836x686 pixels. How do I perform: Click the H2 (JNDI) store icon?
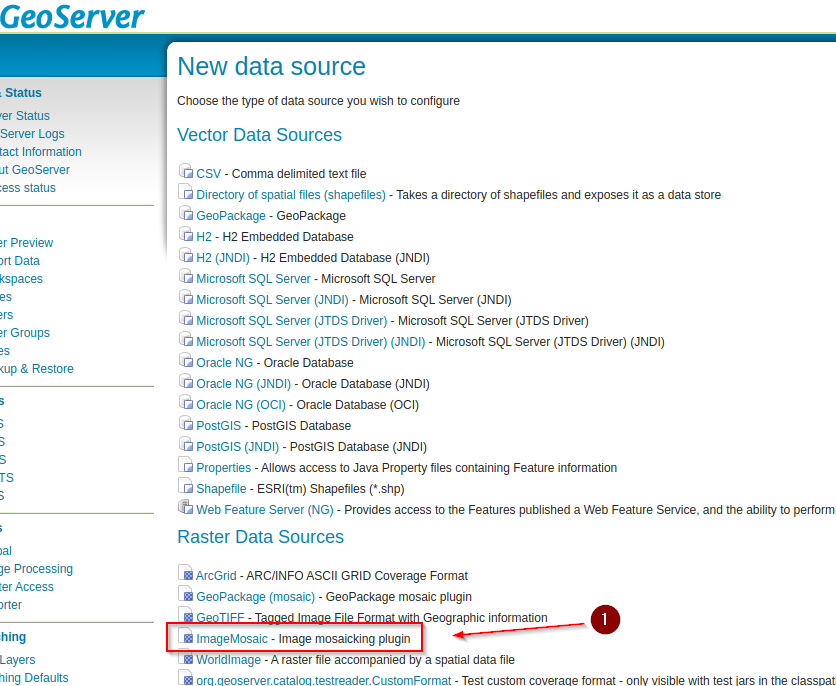click(186, 255)
